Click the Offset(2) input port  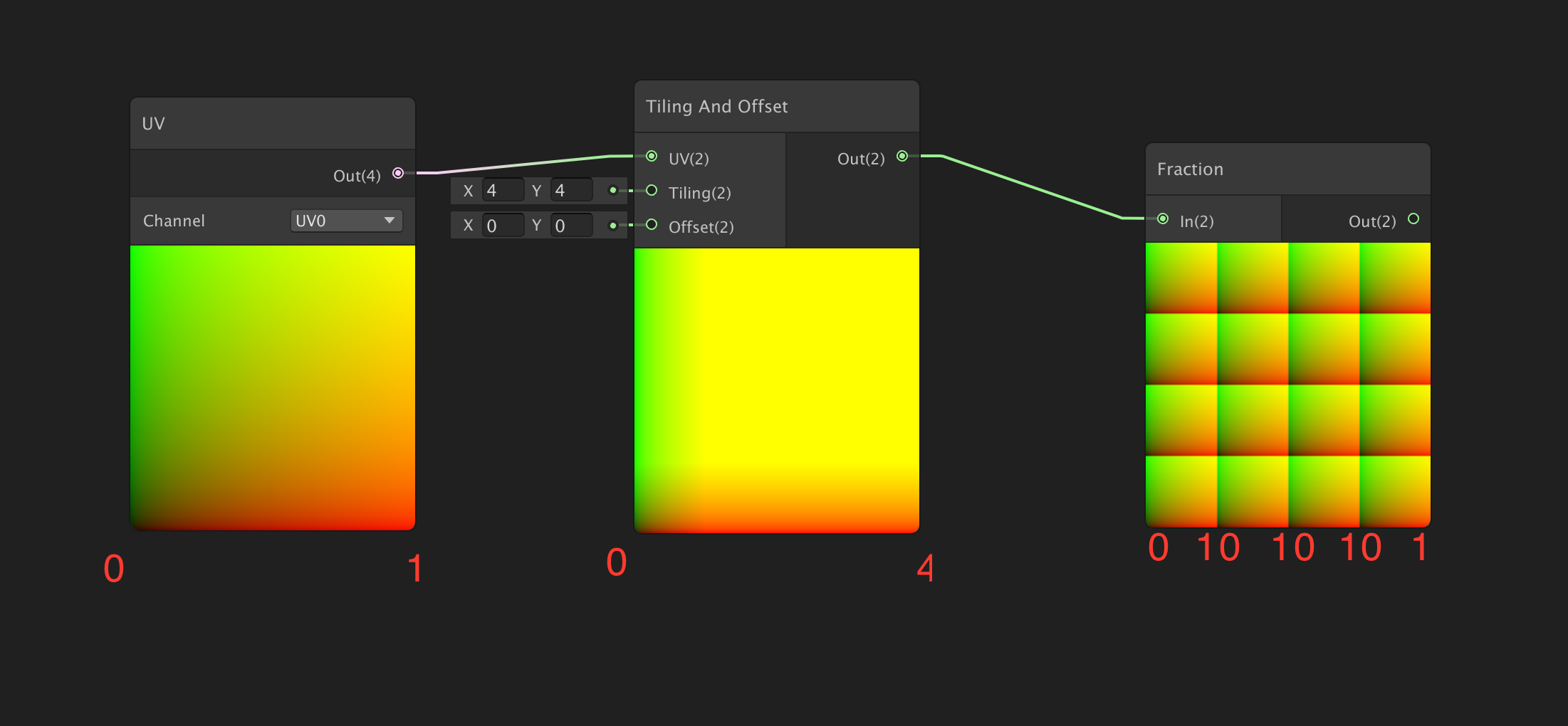point(652,224)
